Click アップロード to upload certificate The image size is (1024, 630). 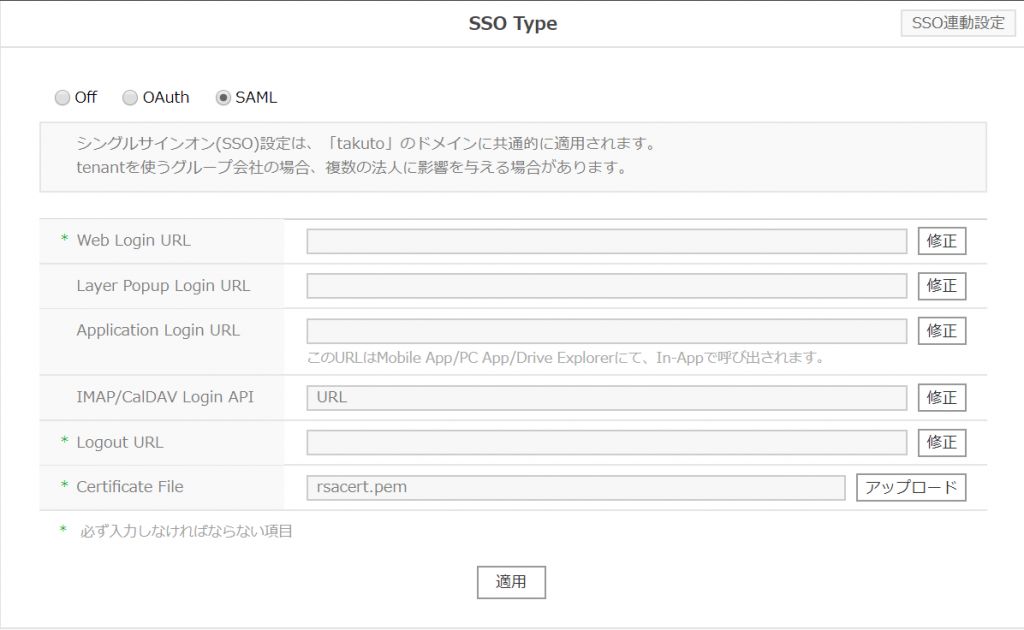pos(911,487)
